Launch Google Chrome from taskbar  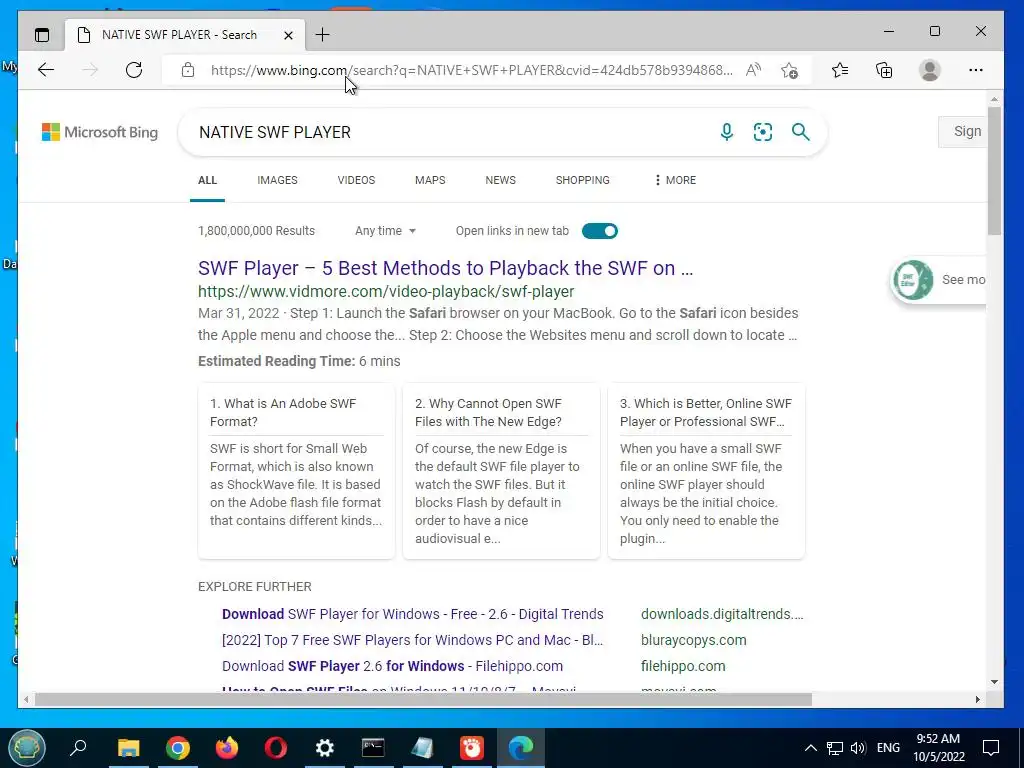[x=178, y=748]
